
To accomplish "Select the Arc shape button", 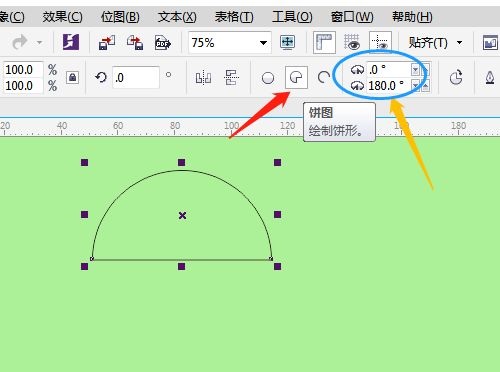I will pyautogui.click(x=323, y=78).
